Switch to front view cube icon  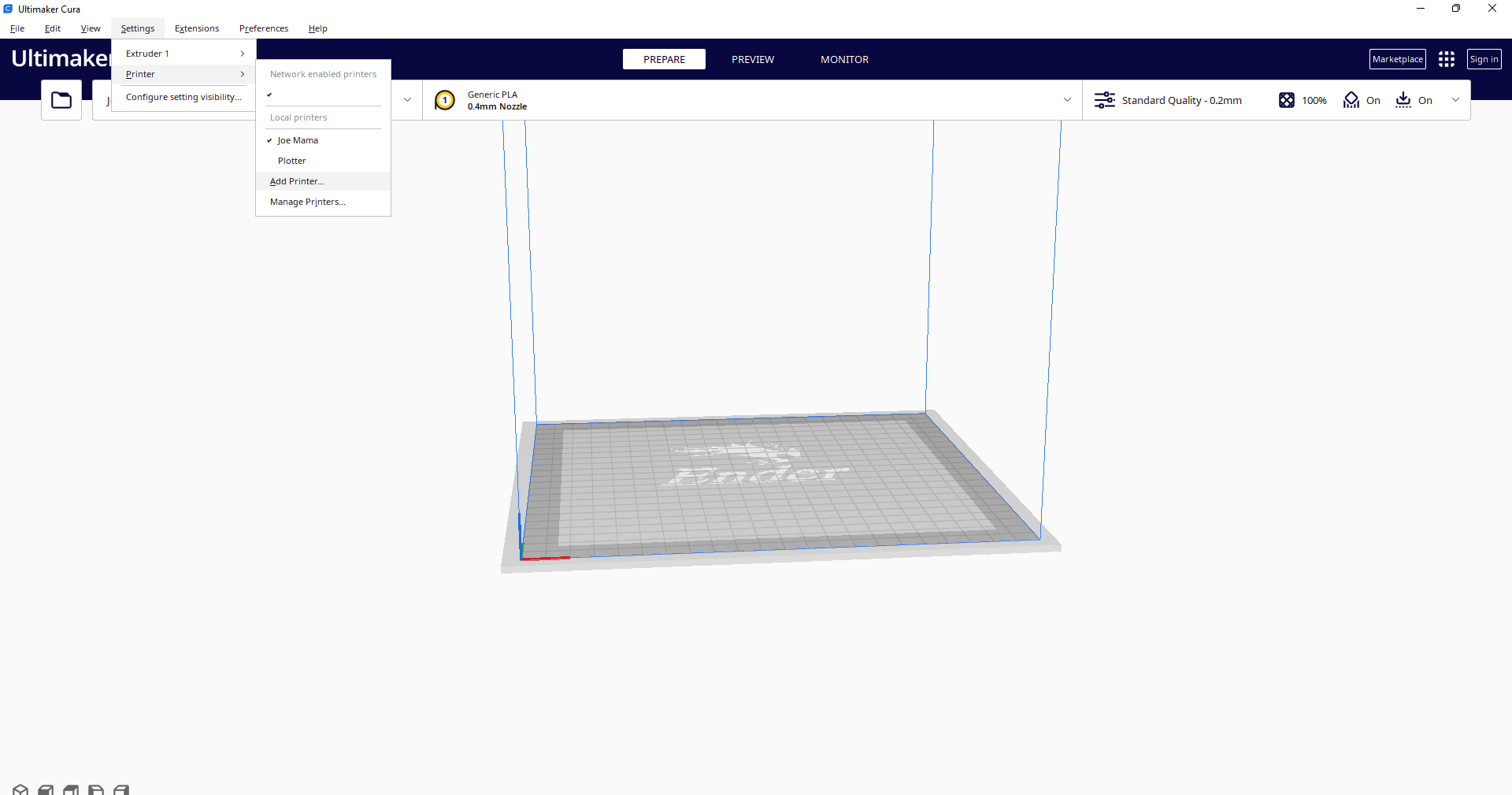pyautogui.click(x=46, y=789)
